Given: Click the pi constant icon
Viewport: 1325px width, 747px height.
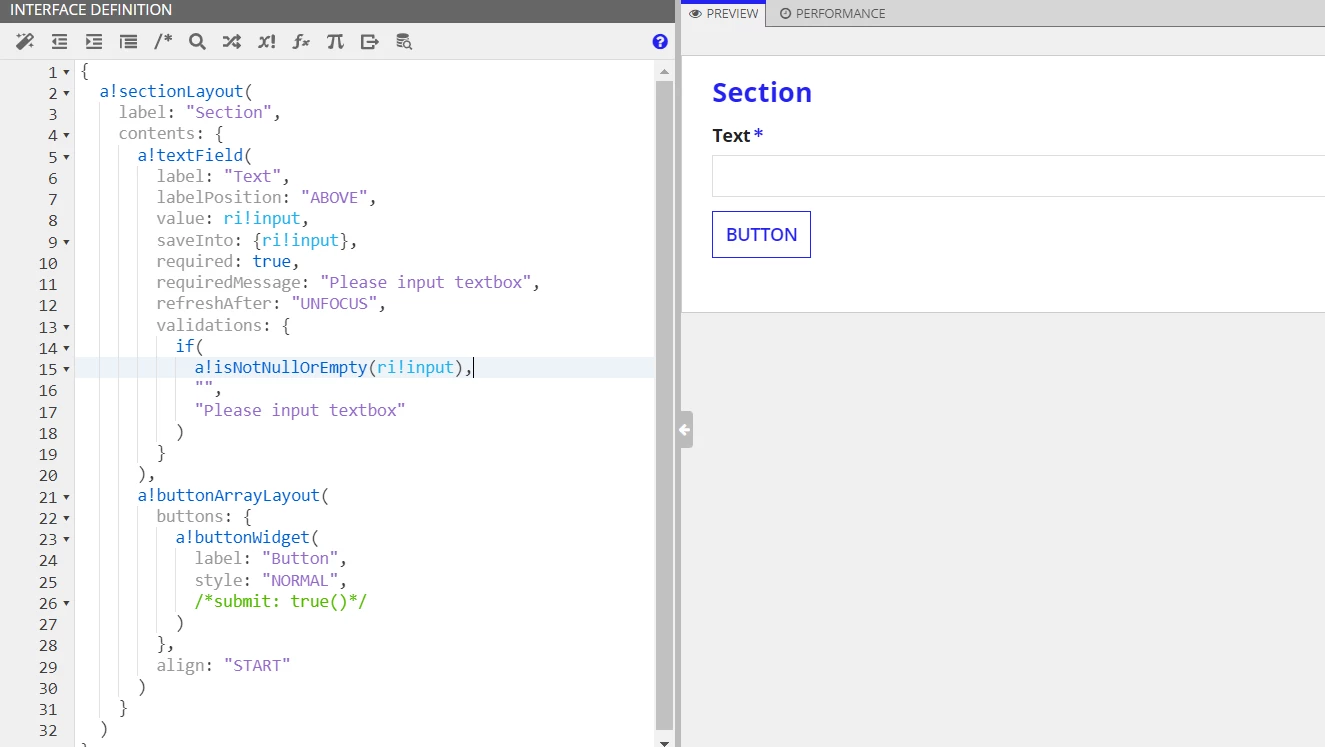Looking at the screenshot, I should (x=335, y=41).
